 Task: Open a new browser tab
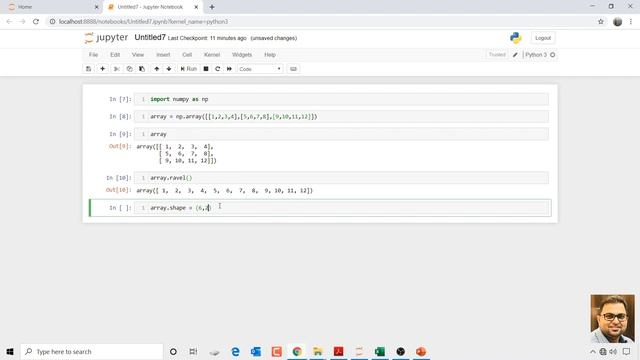[x=212, y=7]
